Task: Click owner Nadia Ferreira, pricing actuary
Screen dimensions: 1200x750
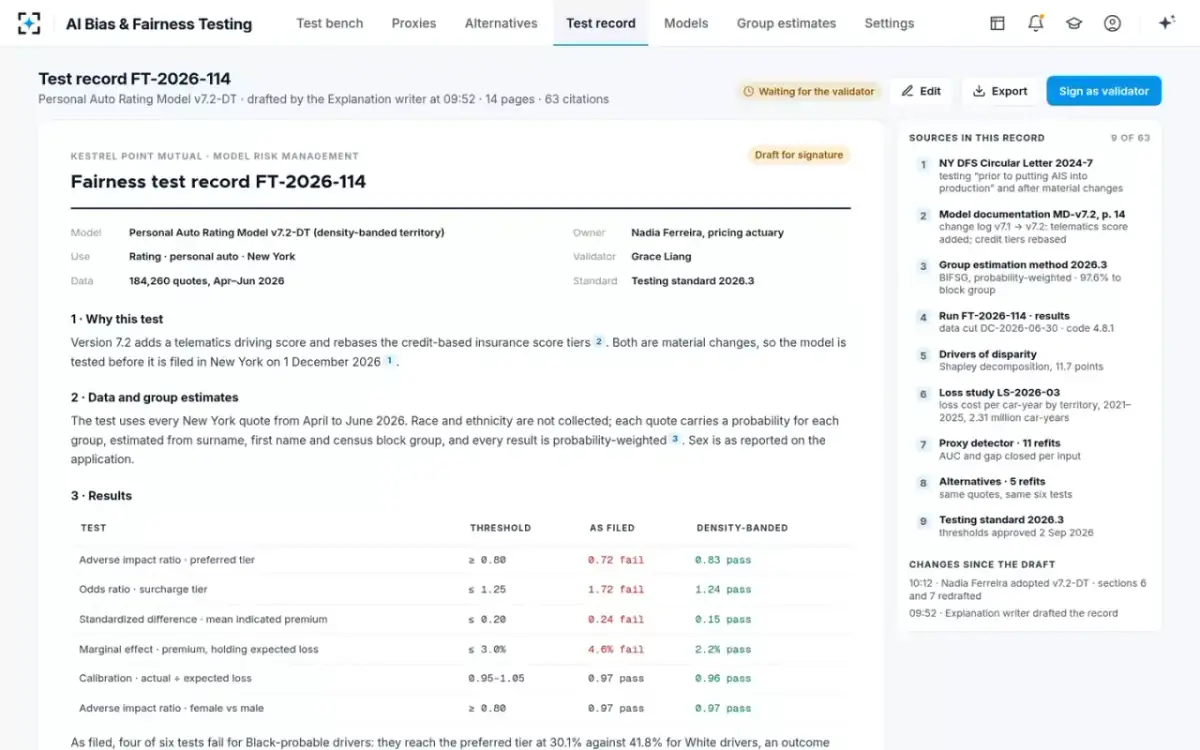Action: point(707,233)
